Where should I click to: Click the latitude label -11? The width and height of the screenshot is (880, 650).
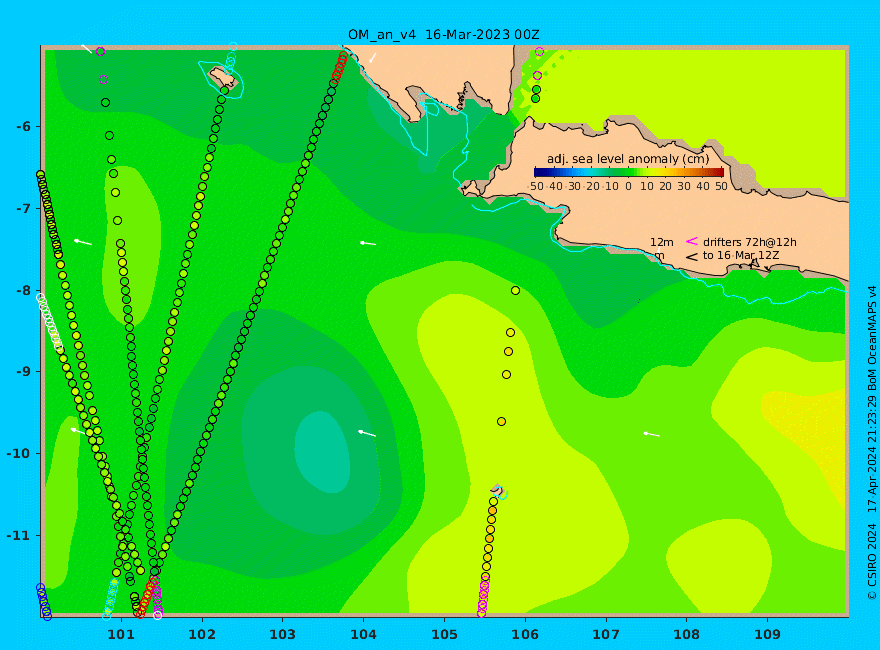(20, 535)
